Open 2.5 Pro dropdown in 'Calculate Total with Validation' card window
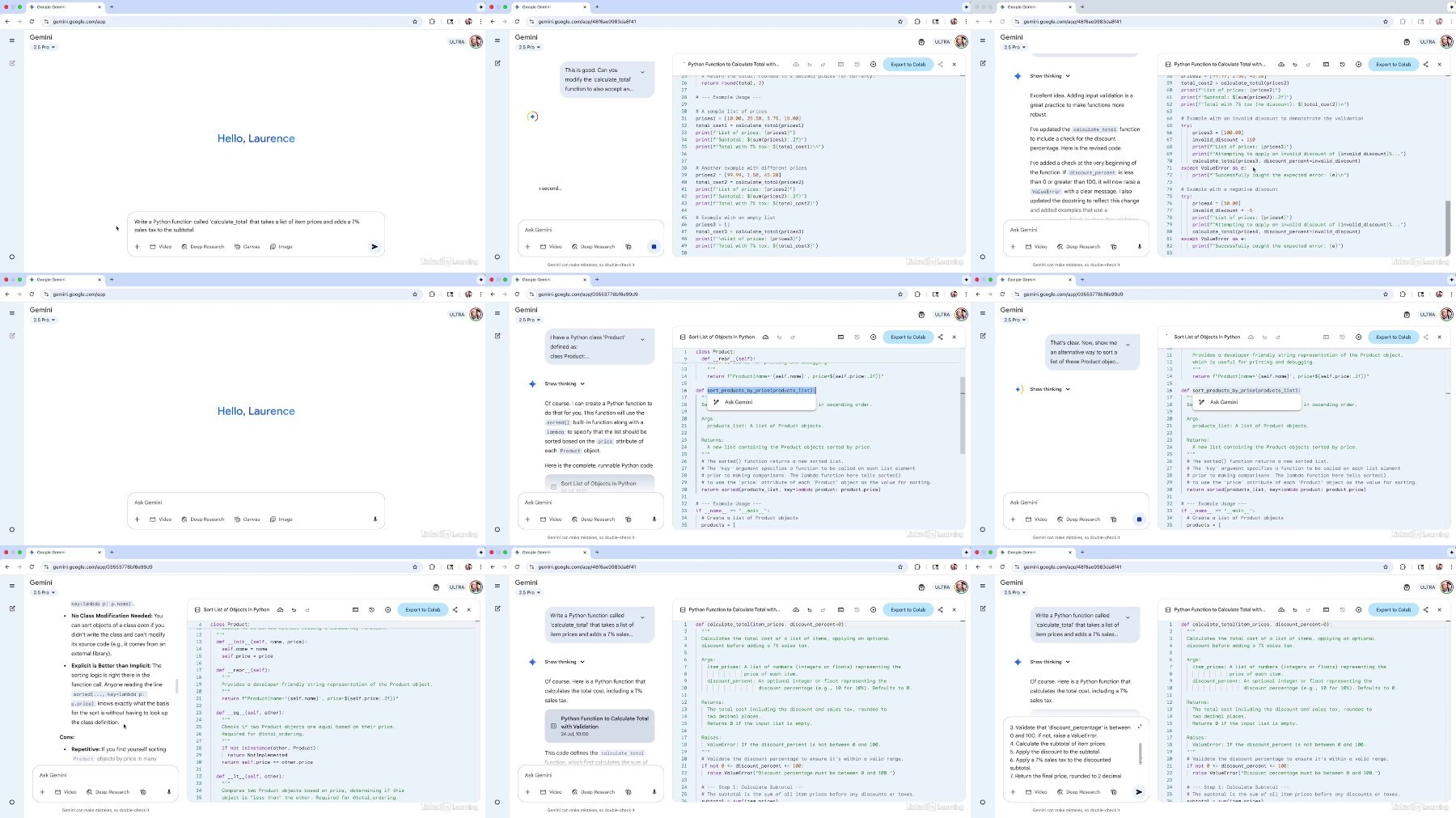Screen dimensions: 1456x818 [529, 593]
